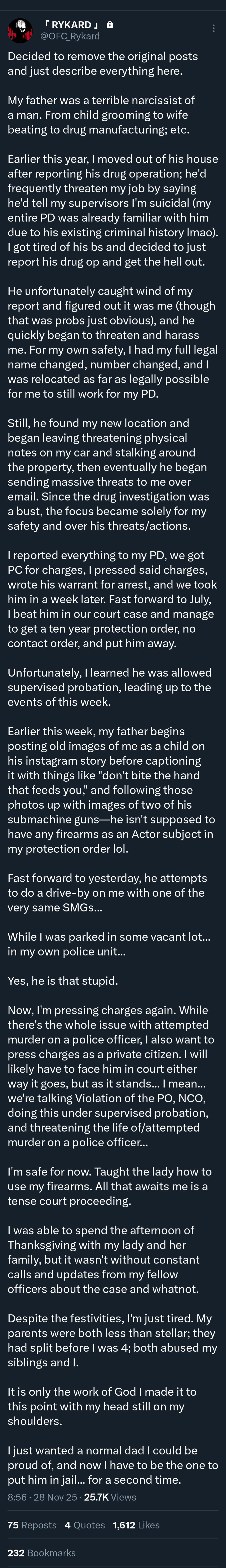Screen dimensions: 226x1568
Task: Click the 232 Bookmarks count
Action: (41, 1553)
